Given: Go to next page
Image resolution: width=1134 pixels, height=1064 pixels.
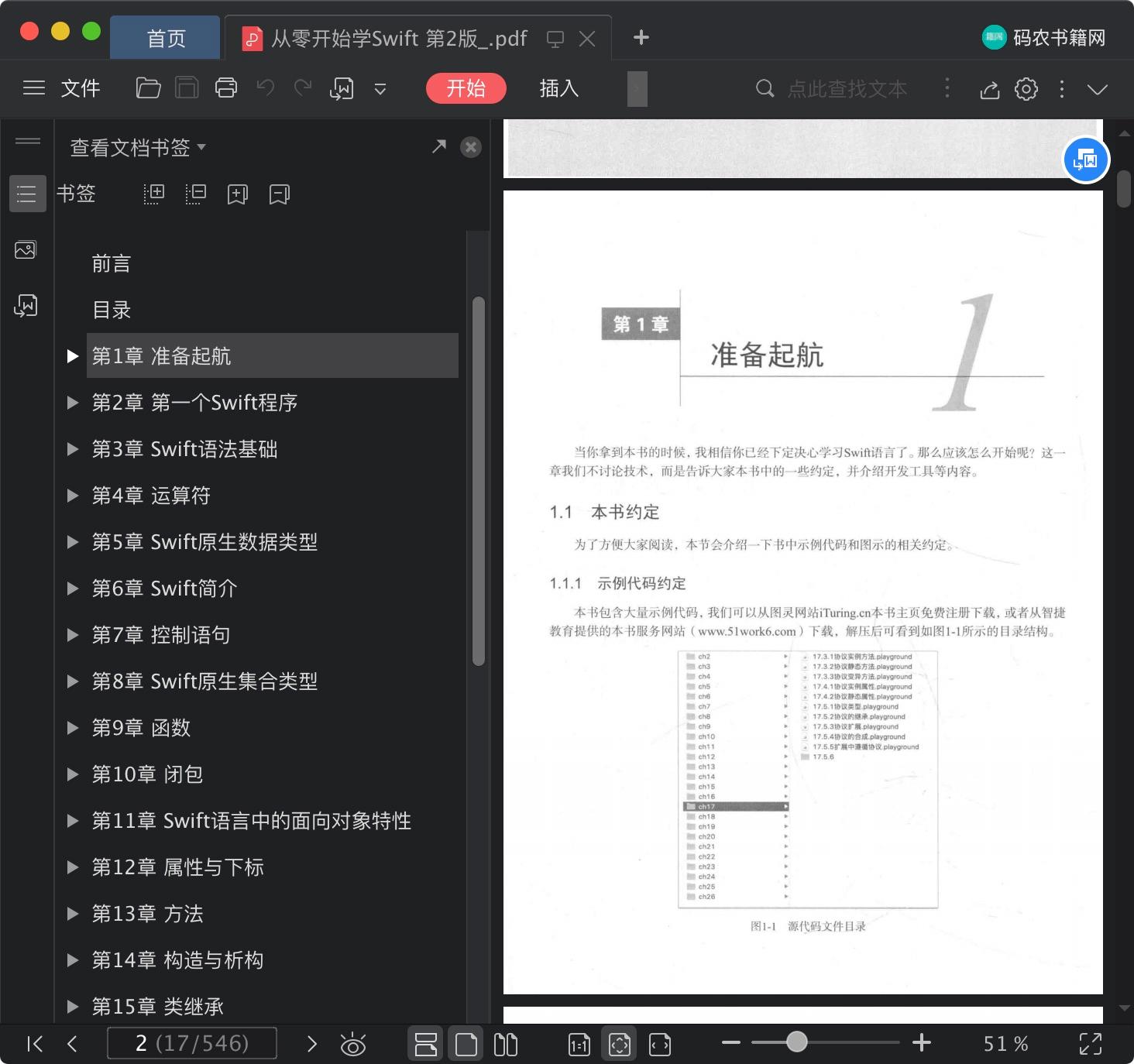Looking at the screenshot, I should point(312,1044).
